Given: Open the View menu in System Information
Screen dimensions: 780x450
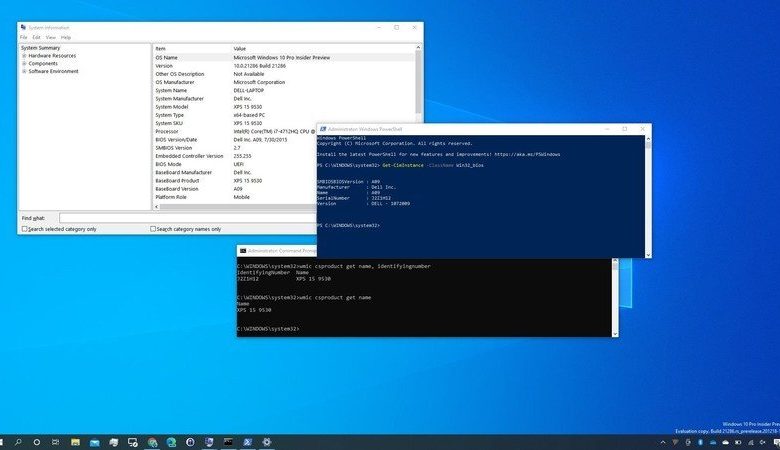Looking at the screenshot, I should coord(51,37).
